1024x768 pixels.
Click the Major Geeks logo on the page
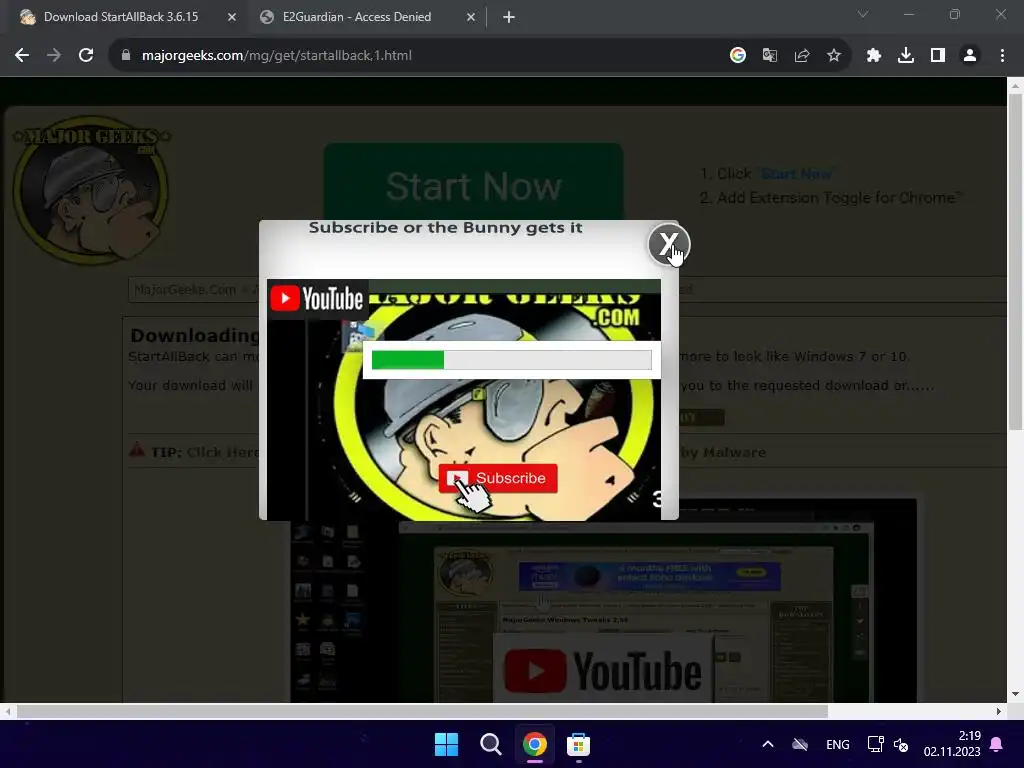pyautogui.click(x=91, y=190)
